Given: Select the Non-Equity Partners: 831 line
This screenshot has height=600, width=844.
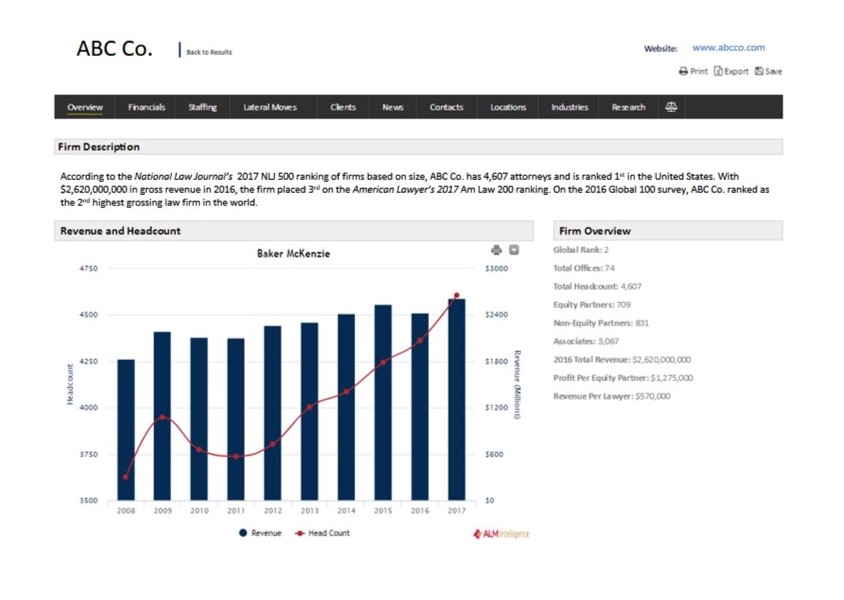Looking at the screenshot, I should coord(601,323).
